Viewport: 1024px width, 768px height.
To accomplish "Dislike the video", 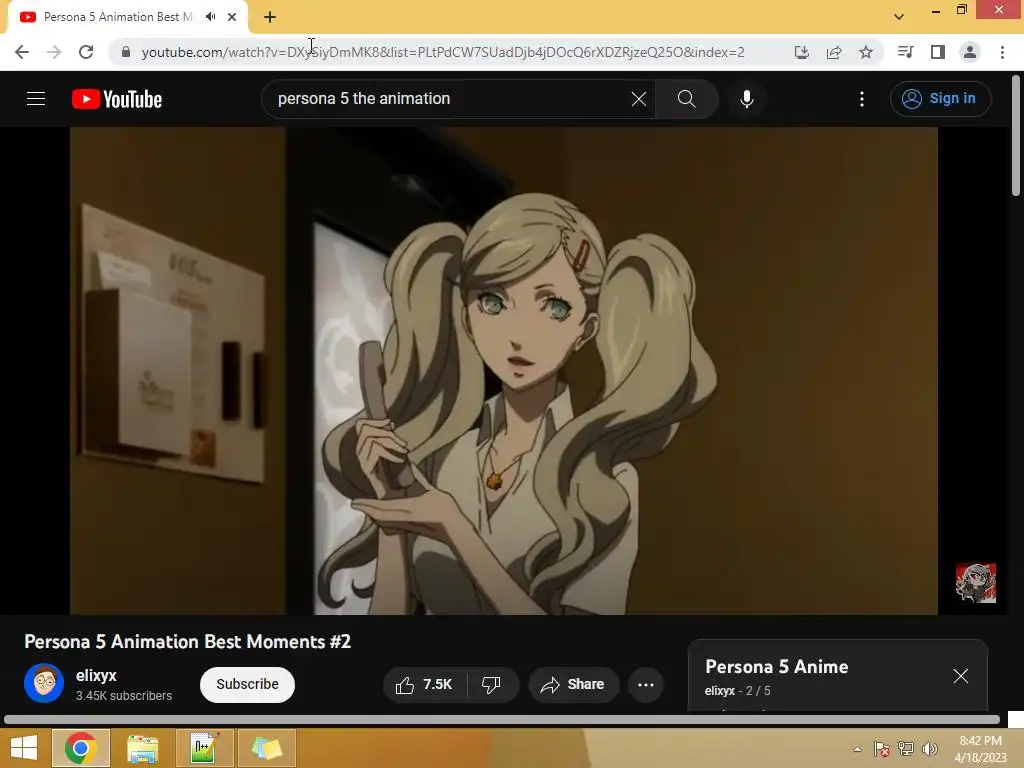I will [x=492, y=684].
